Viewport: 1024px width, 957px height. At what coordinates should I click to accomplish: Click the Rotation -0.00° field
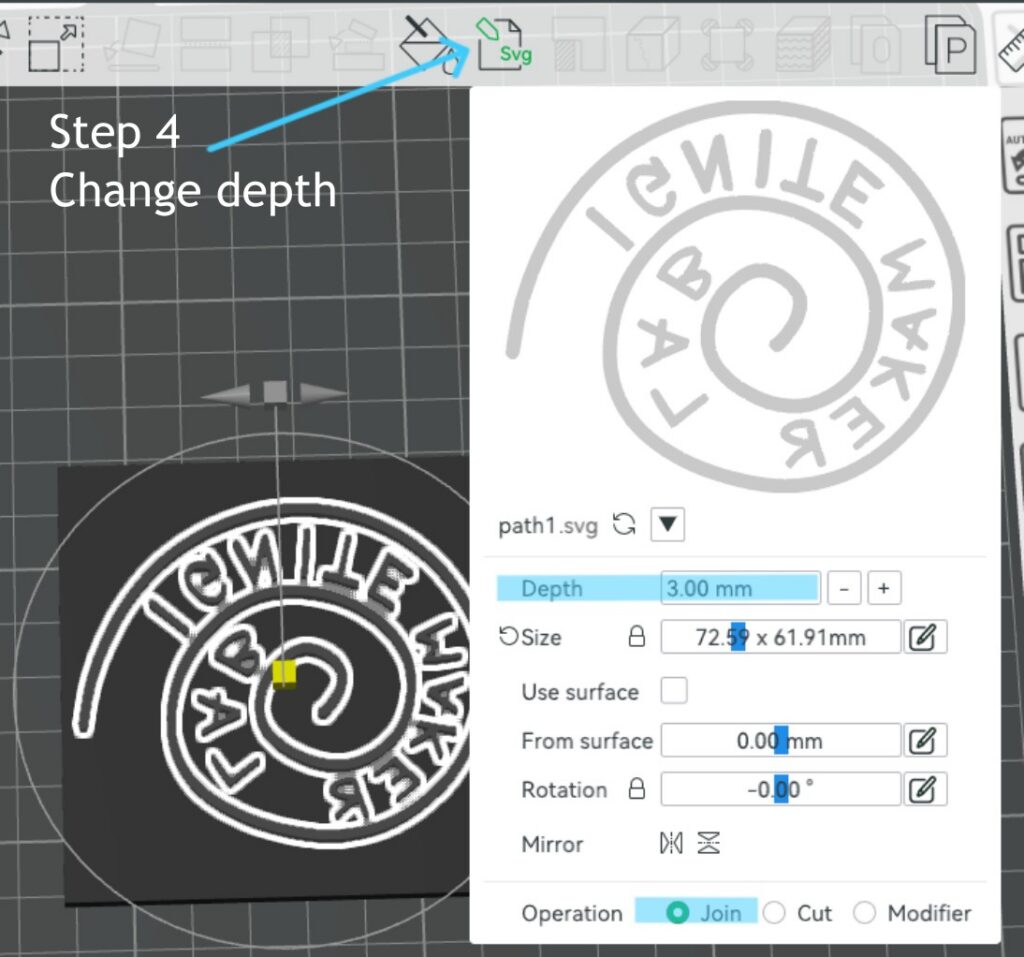780,789
